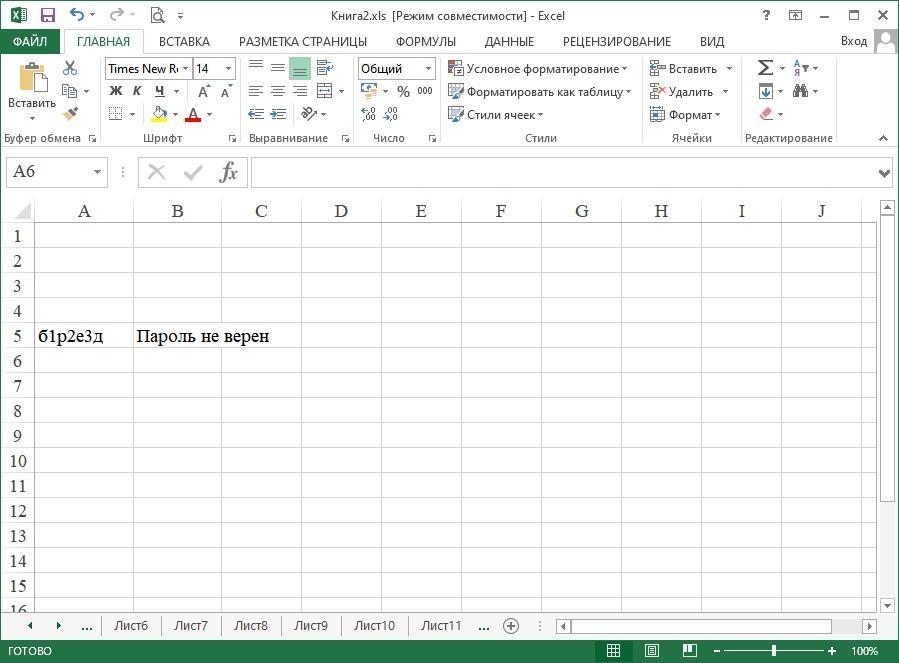Viewport: 899px width, 663px height.
Task: Click the large Paste clipboard icon
Action: [x=33, y=77]
